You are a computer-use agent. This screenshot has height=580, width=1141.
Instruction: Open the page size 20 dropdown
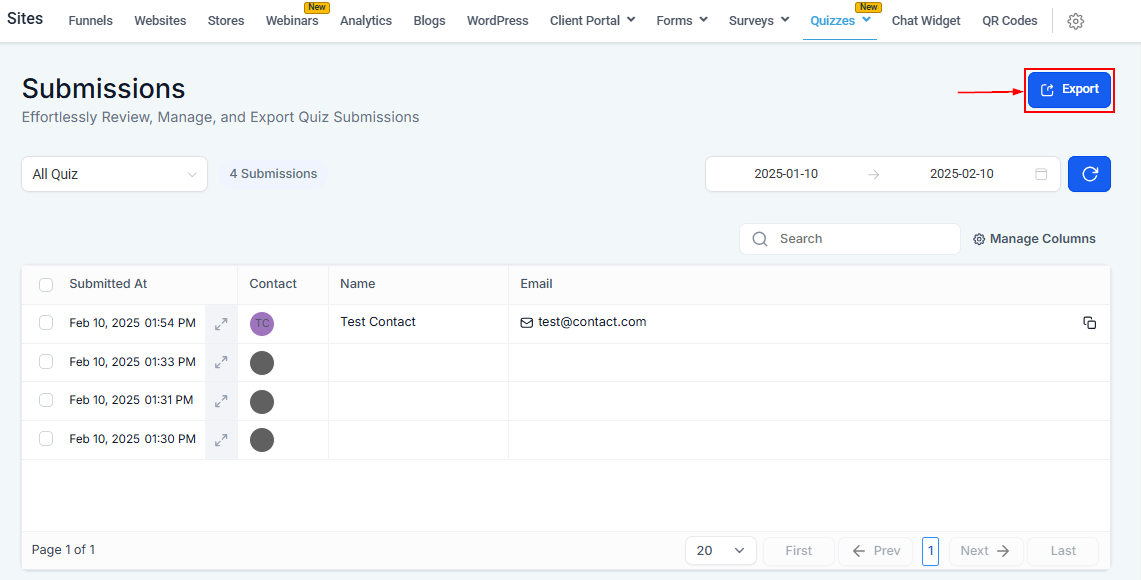[x=720, y=551]
